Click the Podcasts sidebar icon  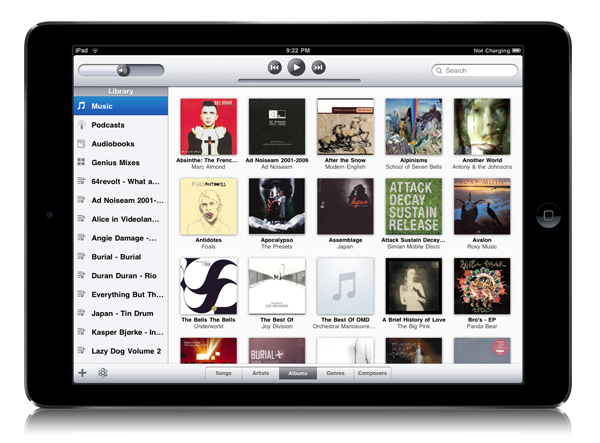coord(81,125)
